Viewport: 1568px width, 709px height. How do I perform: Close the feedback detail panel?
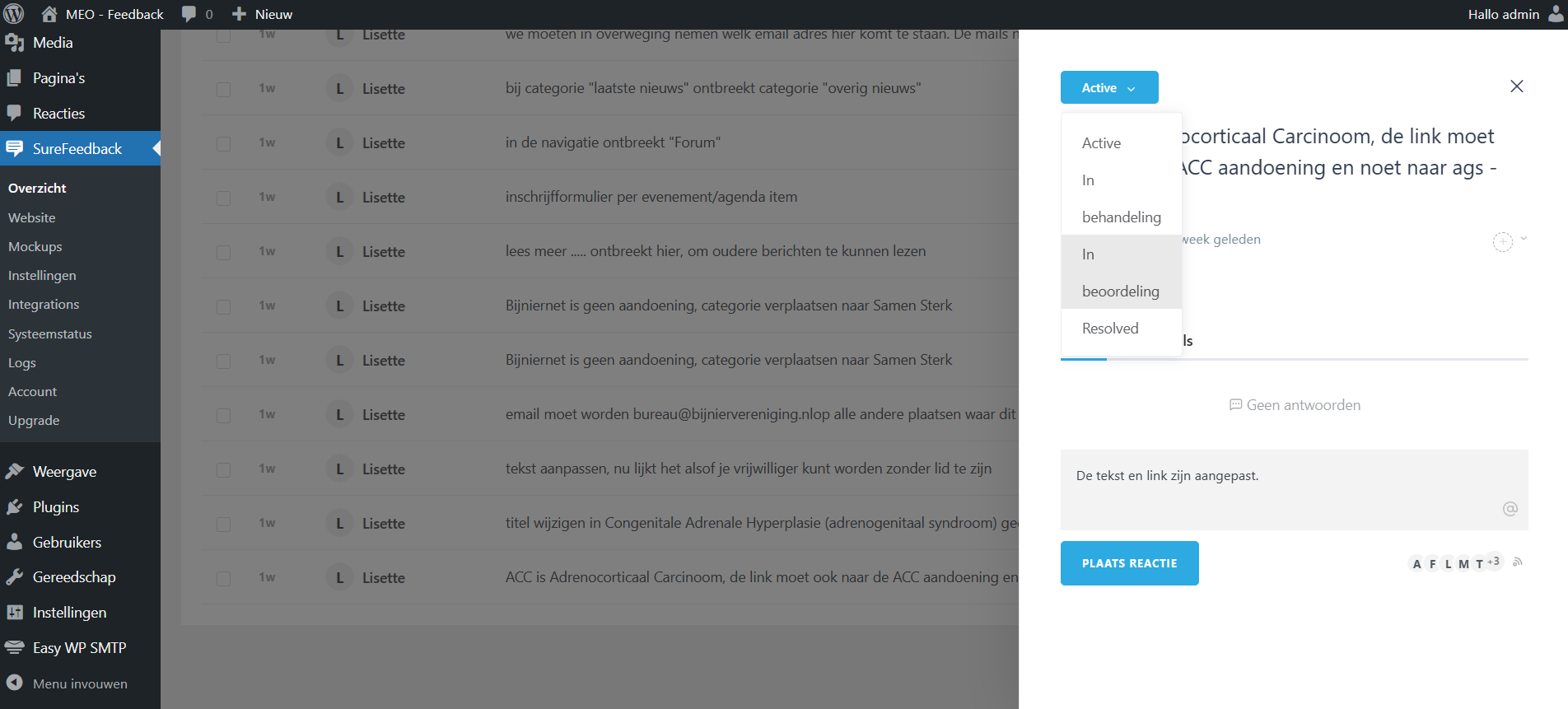[x=1516, y=86]
